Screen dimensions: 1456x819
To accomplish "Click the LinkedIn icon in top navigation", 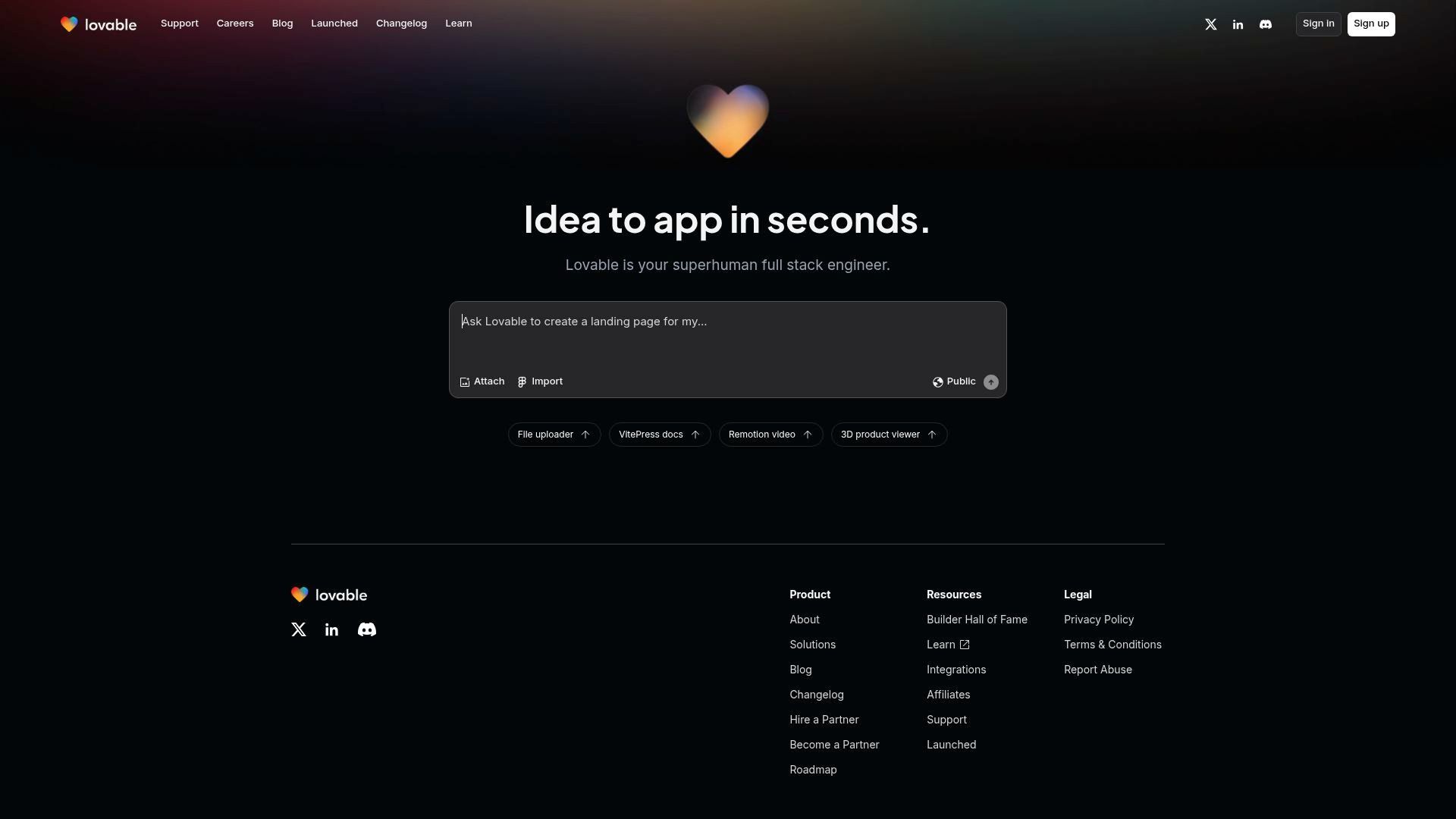I will (1238, 24).
